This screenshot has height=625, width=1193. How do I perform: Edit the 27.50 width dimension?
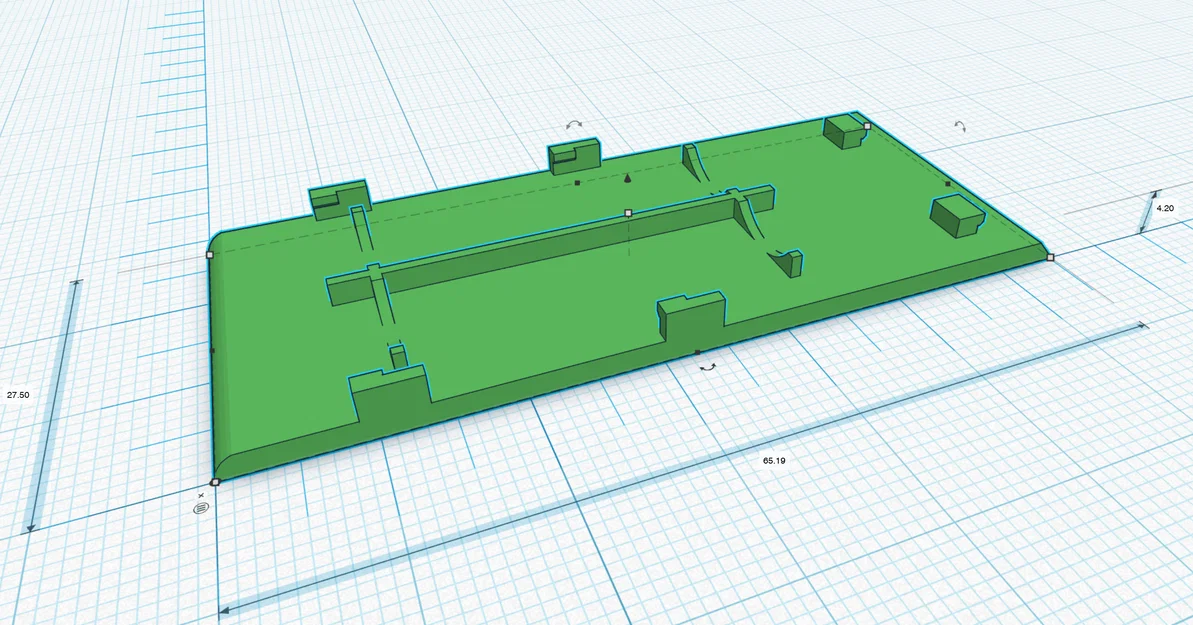pyautogui.click(x=18, y=395)
